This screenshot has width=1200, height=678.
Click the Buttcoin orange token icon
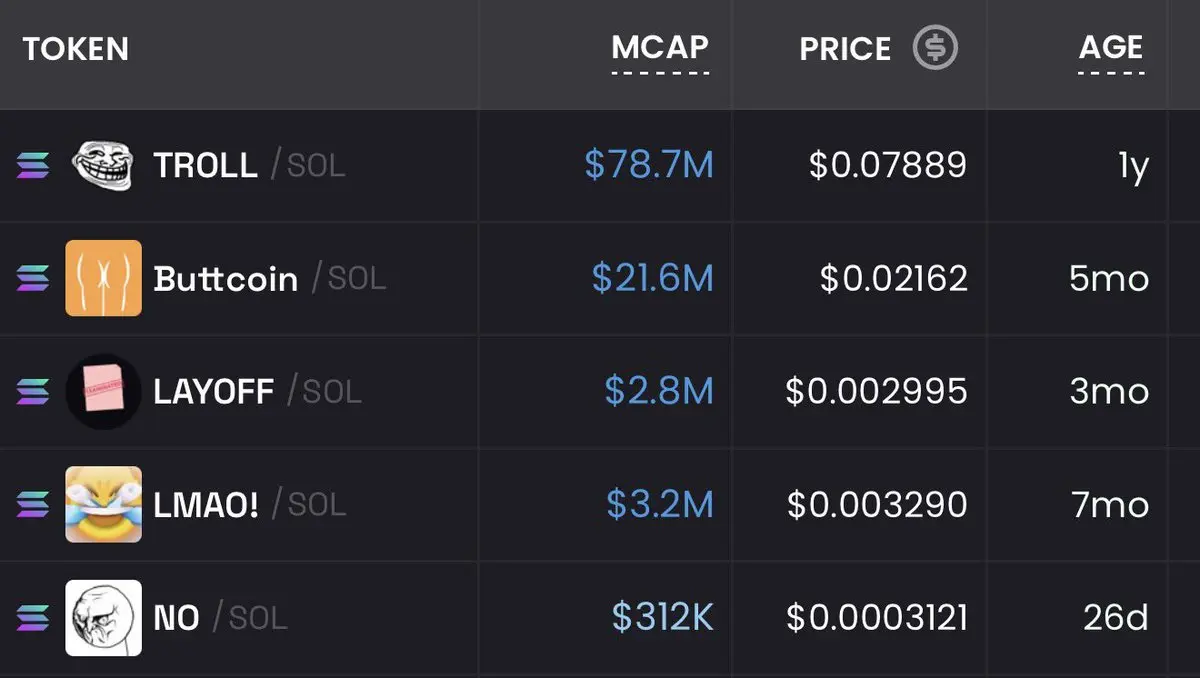tap(104, 278)
